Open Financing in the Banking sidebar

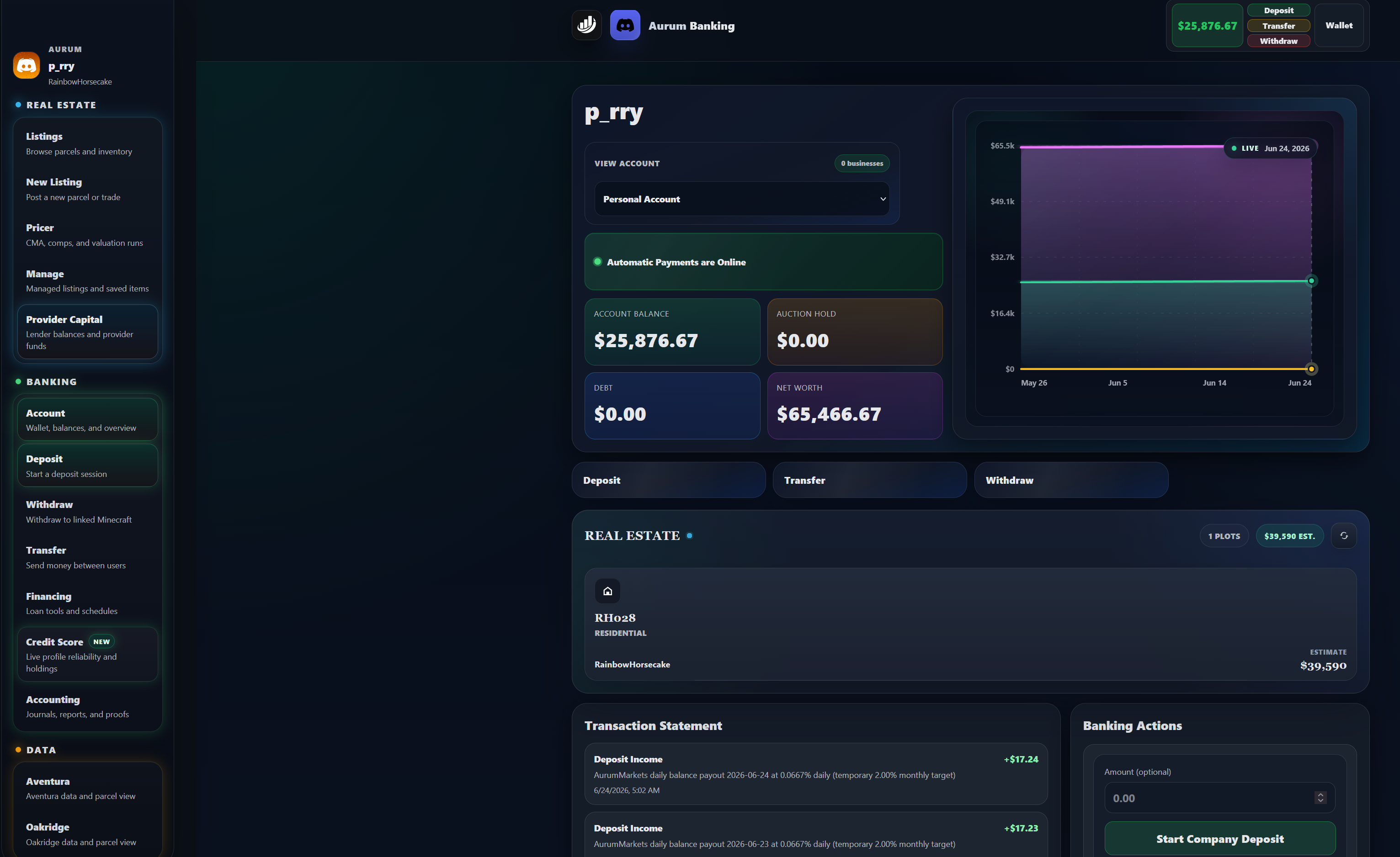[87, 603]
